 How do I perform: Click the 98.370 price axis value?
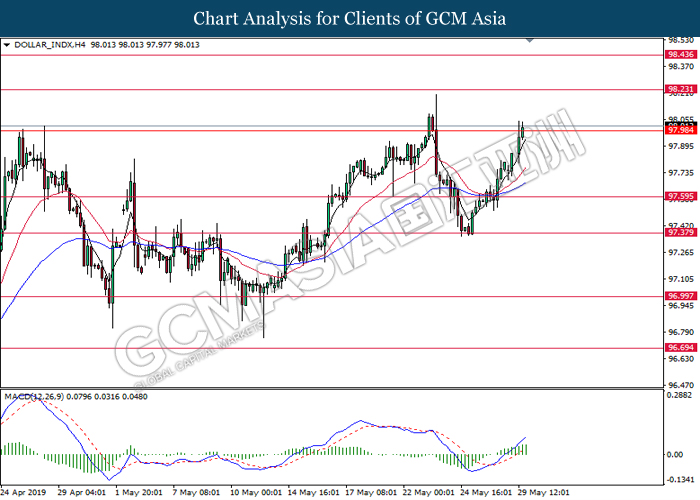click(x=681, y=67)
